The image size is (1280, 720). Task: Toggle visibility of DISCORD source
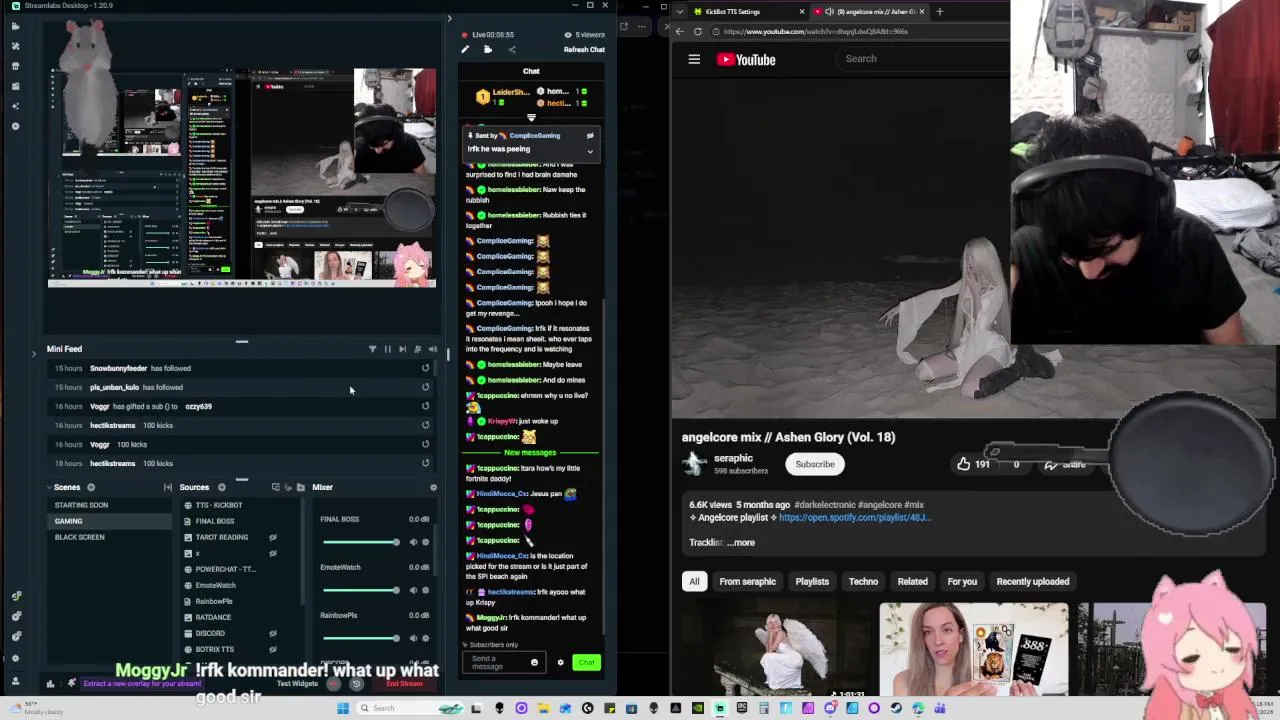(272, 633)
